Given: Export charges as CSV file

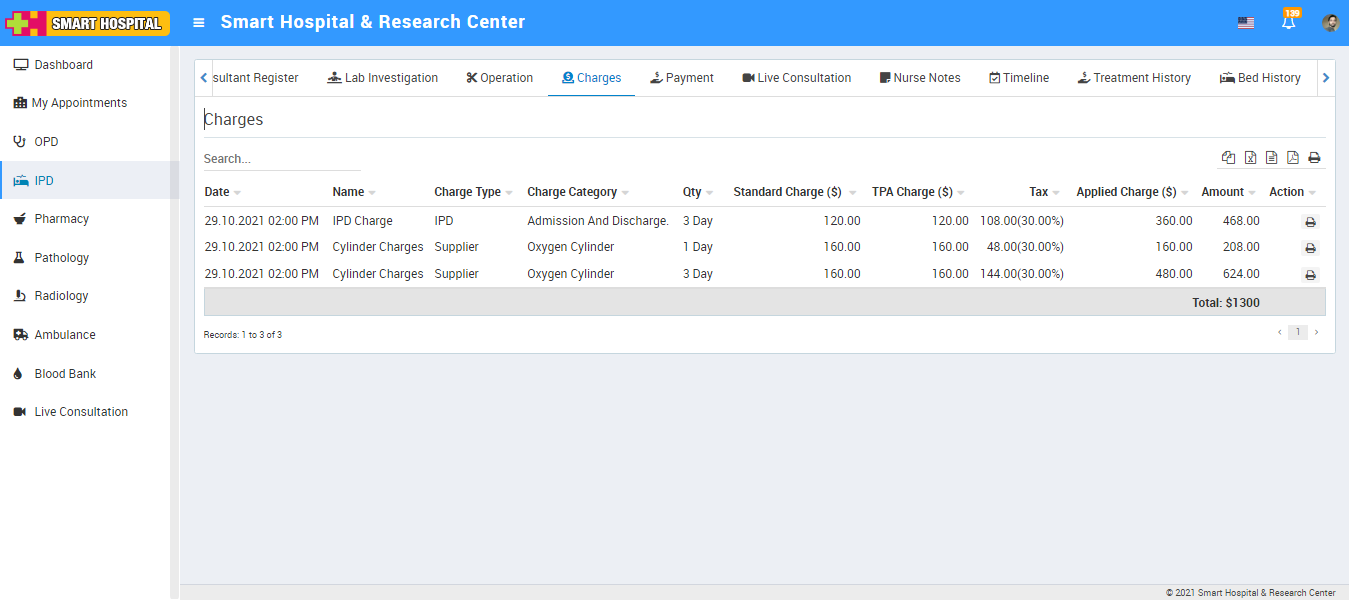Looking at the screenshot, I should coord(1271,158).
